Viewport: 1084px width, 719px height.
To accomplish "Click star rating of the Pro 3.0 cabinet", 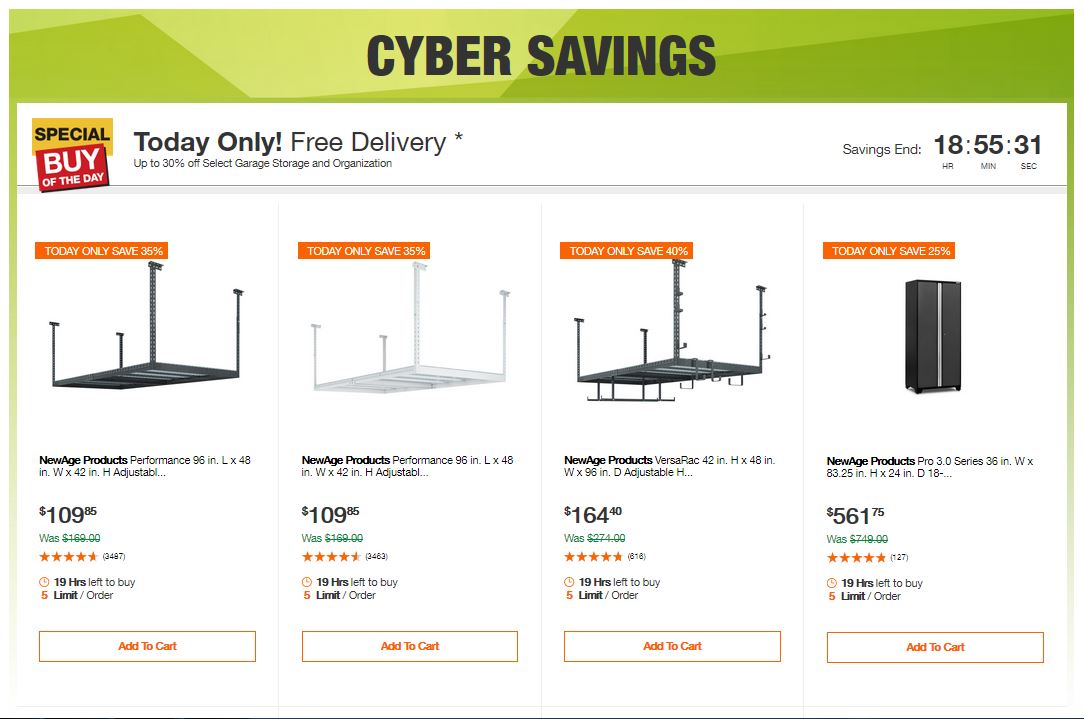I will tap(856, 558).
